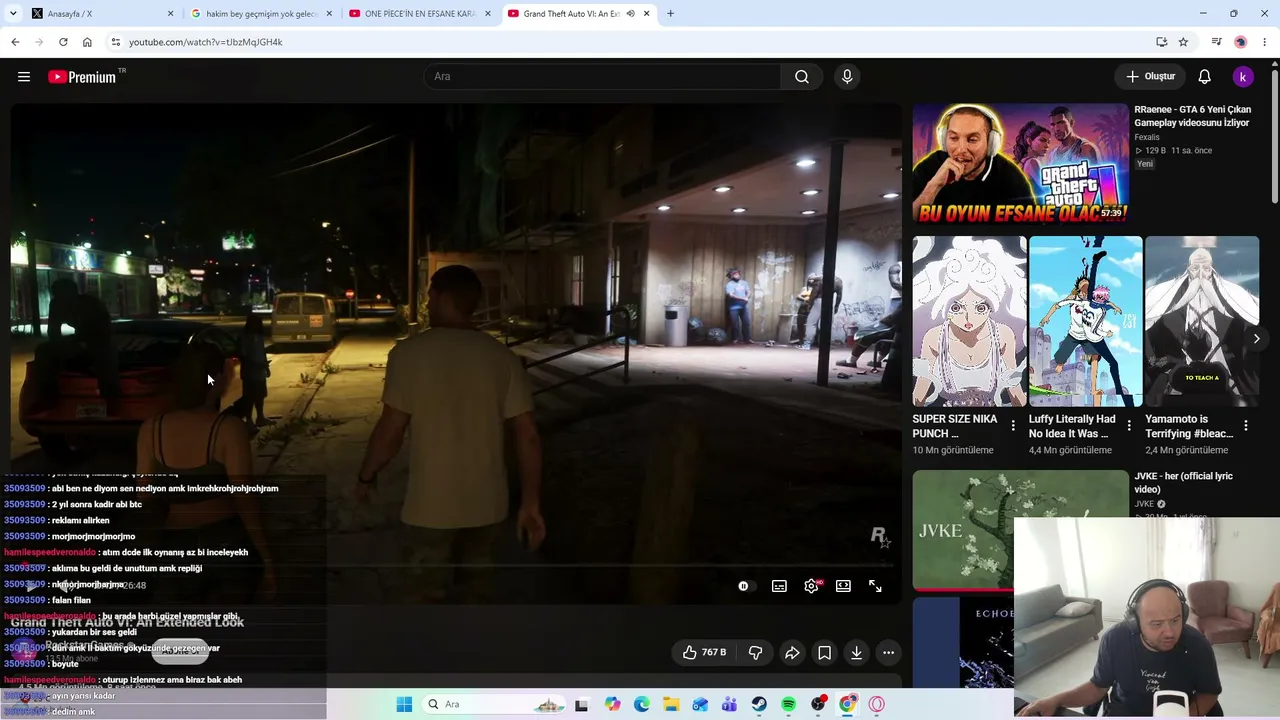Image resolution: width=1280 pixels, height=720 pixels.
Task: Switch to ONE PIECE'İN EN EFSANE tab
Action: click(x=420, y=14)
